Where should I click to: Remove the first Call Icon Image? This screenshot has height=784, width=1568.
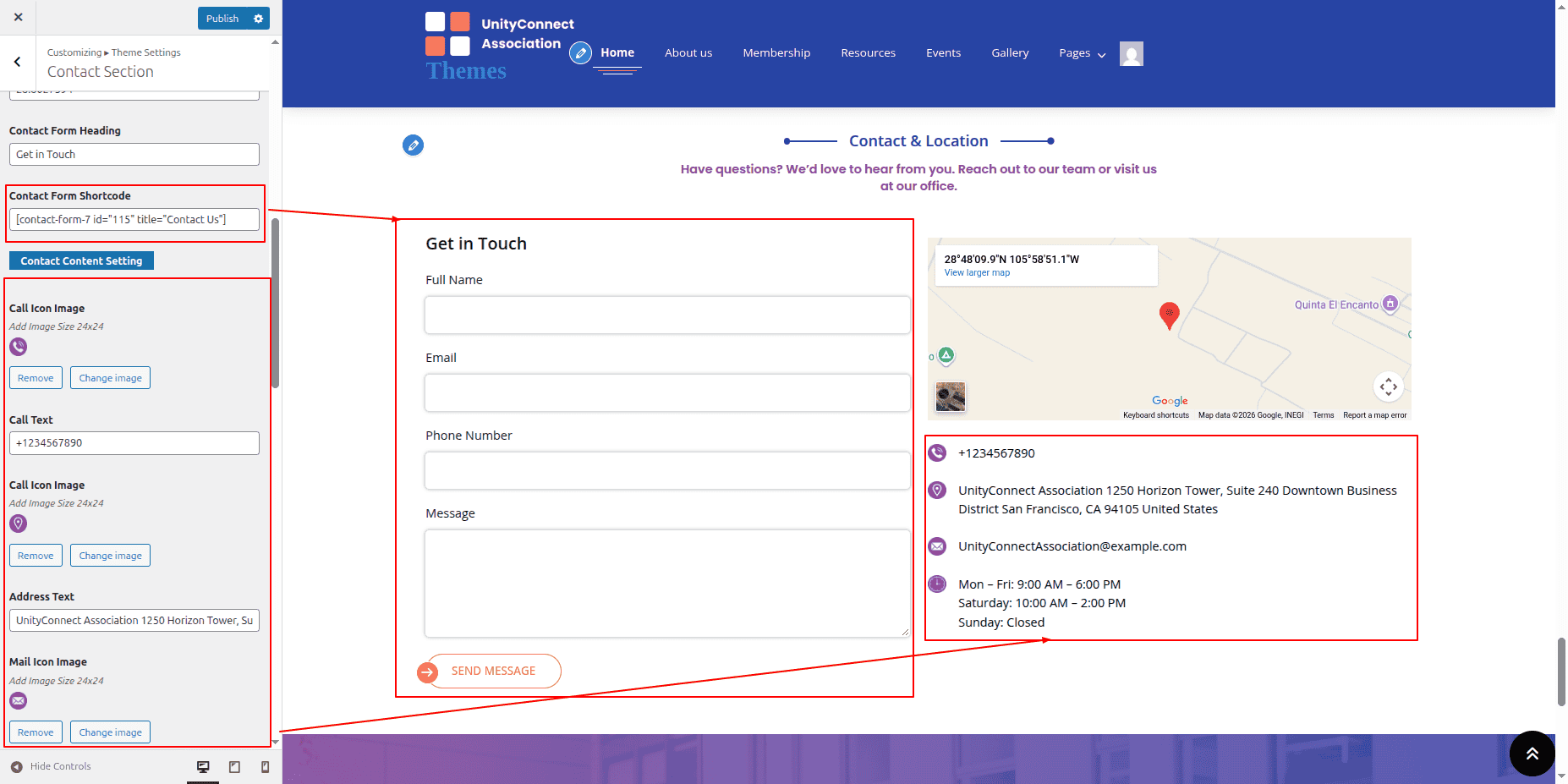coord(36,378)
